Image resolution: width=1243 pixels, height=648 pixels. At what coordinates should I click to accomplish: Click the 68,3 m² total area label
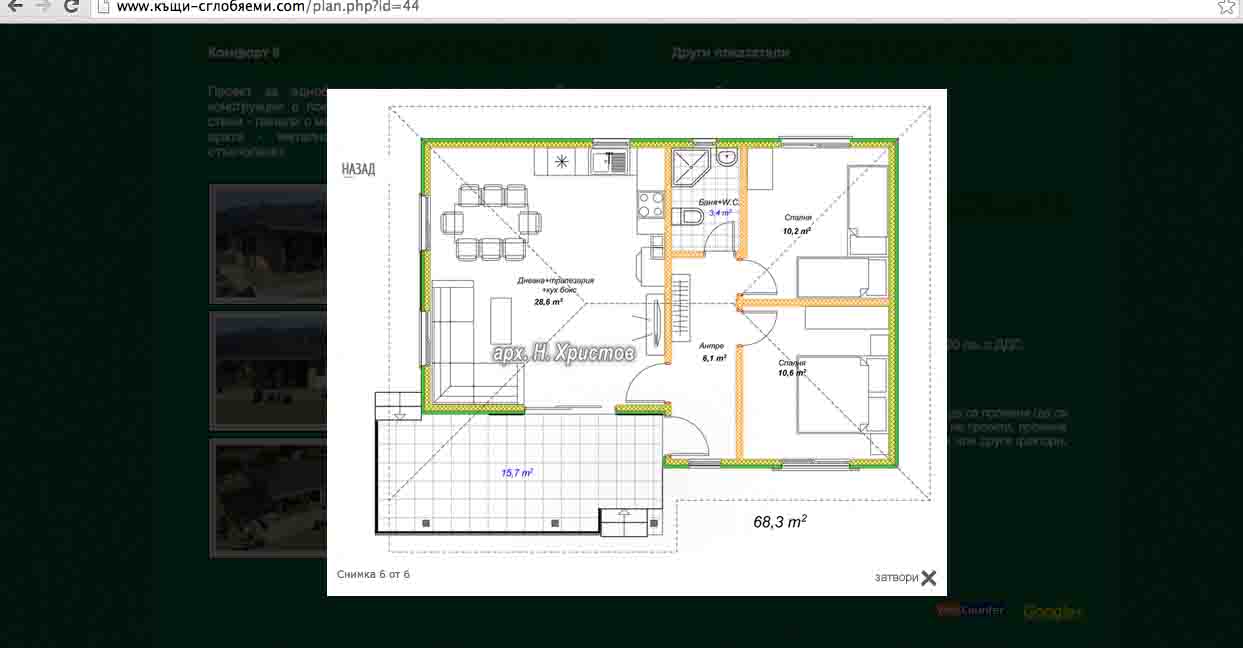[x=780, y=522]
